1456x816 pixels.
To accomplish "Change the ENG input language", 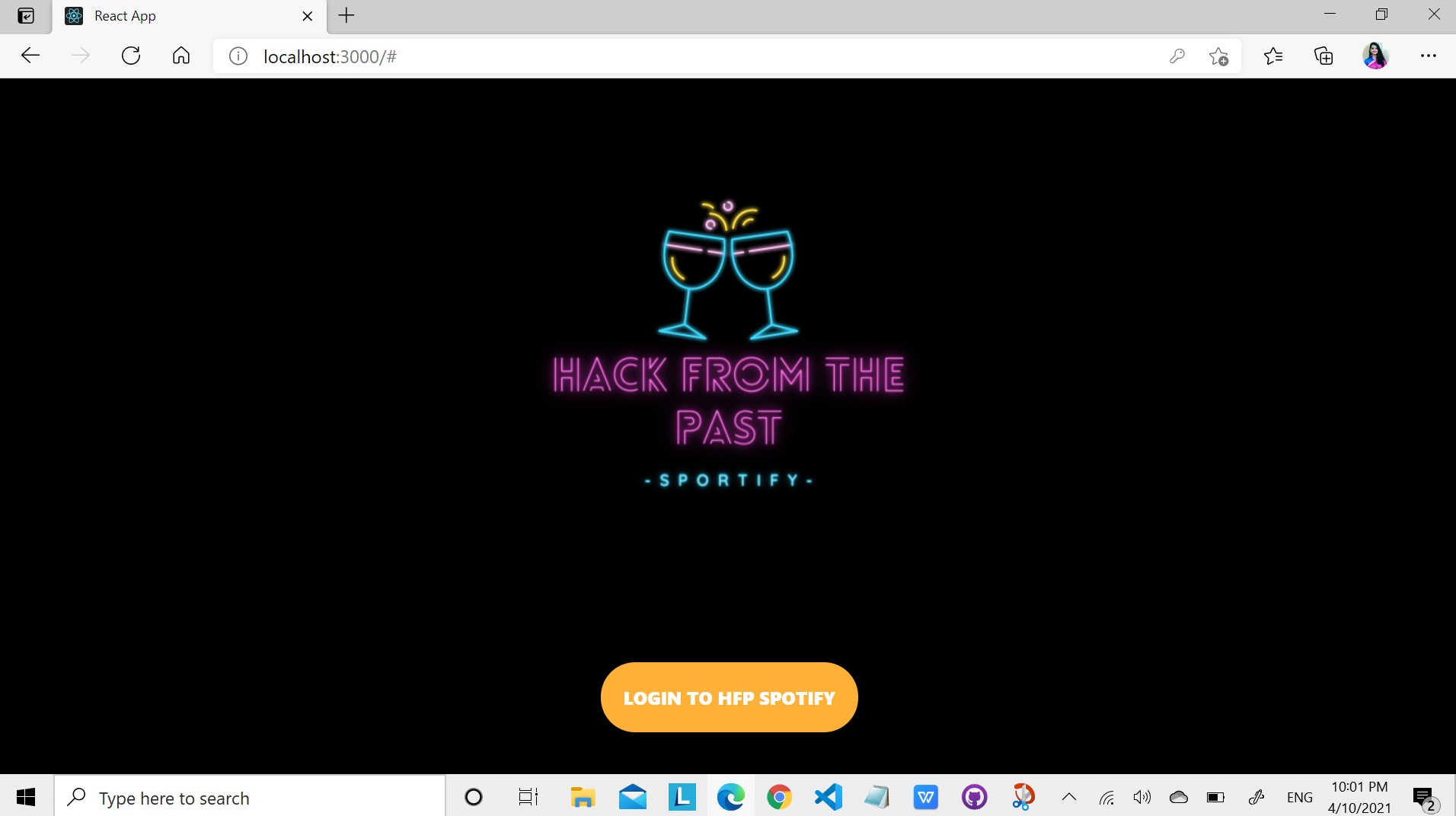I will [1299, 797].
